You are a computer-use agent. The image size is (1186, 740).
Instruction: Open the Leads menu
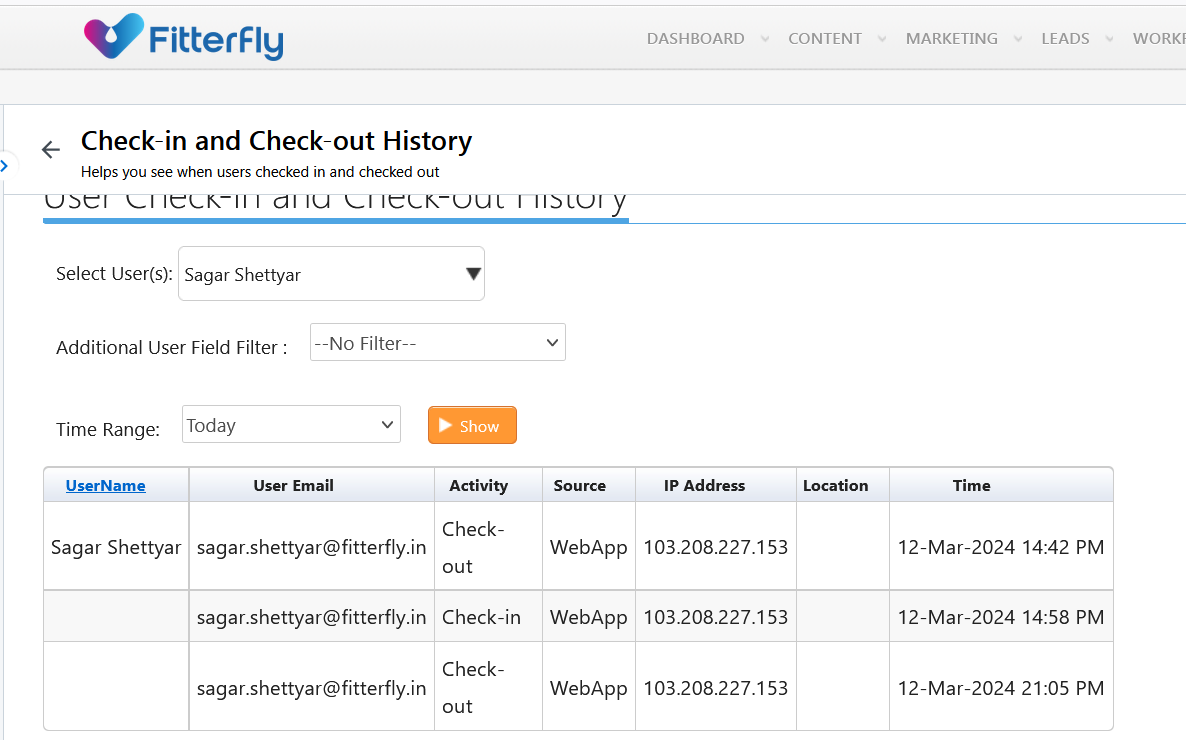[1065, 39]
